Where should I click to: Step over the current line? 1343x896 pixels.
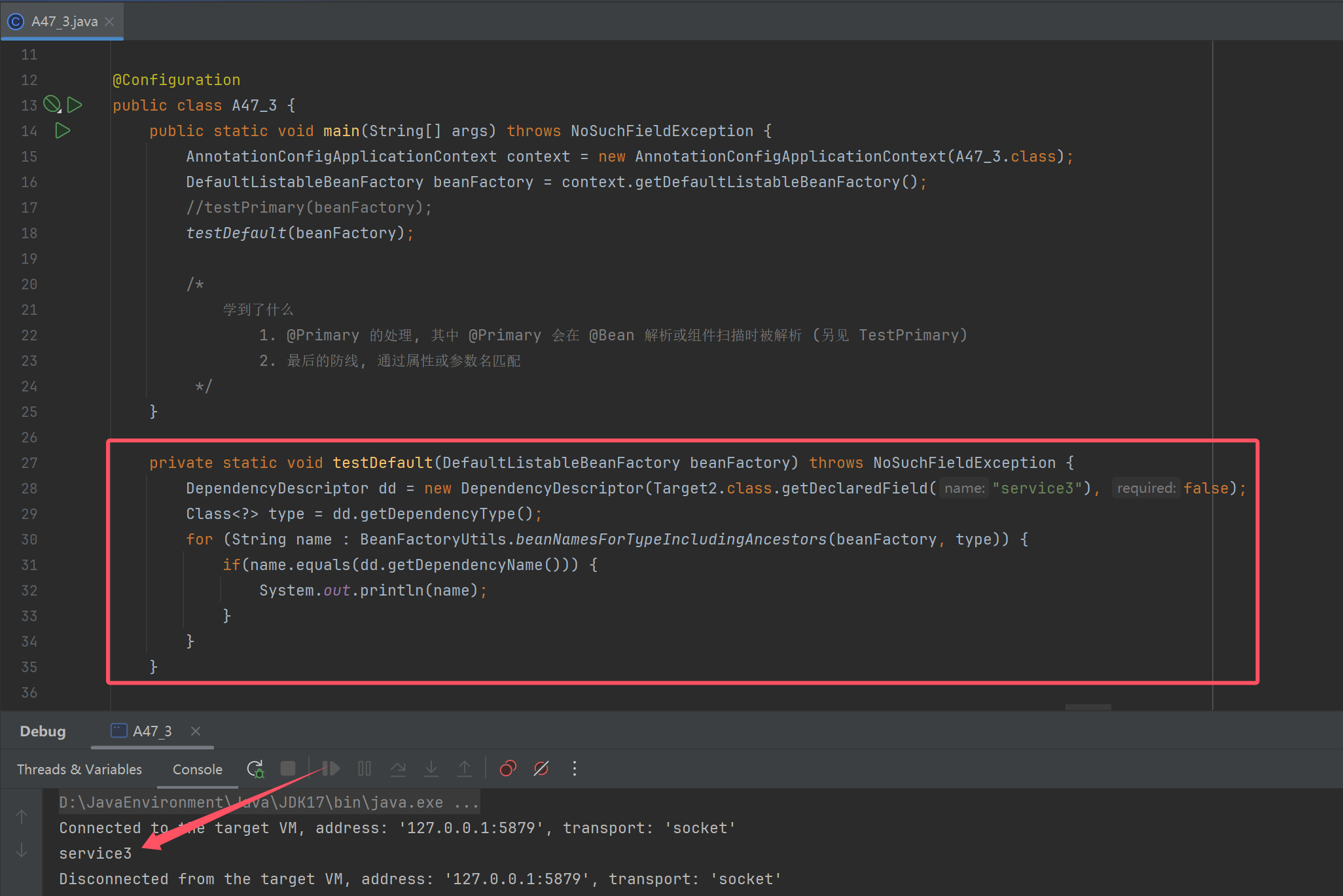[x=398, y=768]
